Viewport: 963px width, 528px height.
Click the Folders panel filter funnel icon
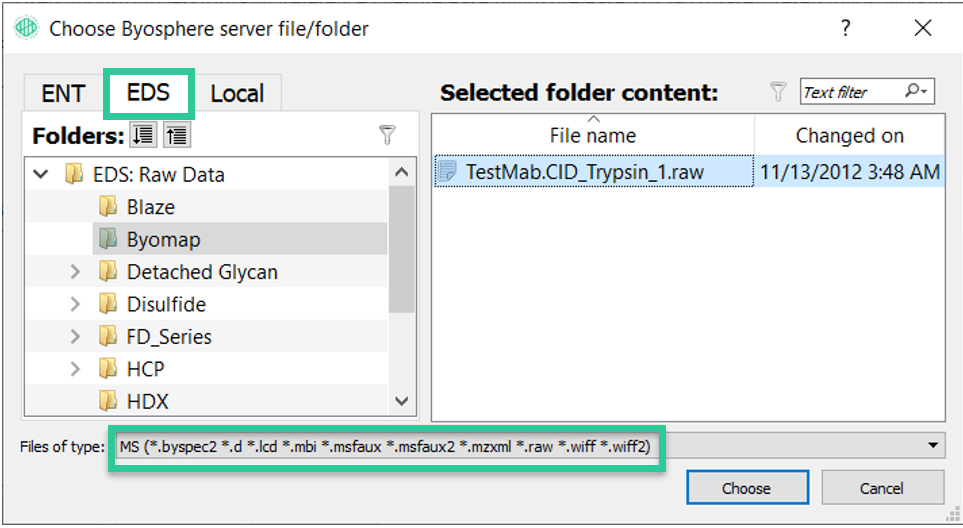(x=387, y=134)
